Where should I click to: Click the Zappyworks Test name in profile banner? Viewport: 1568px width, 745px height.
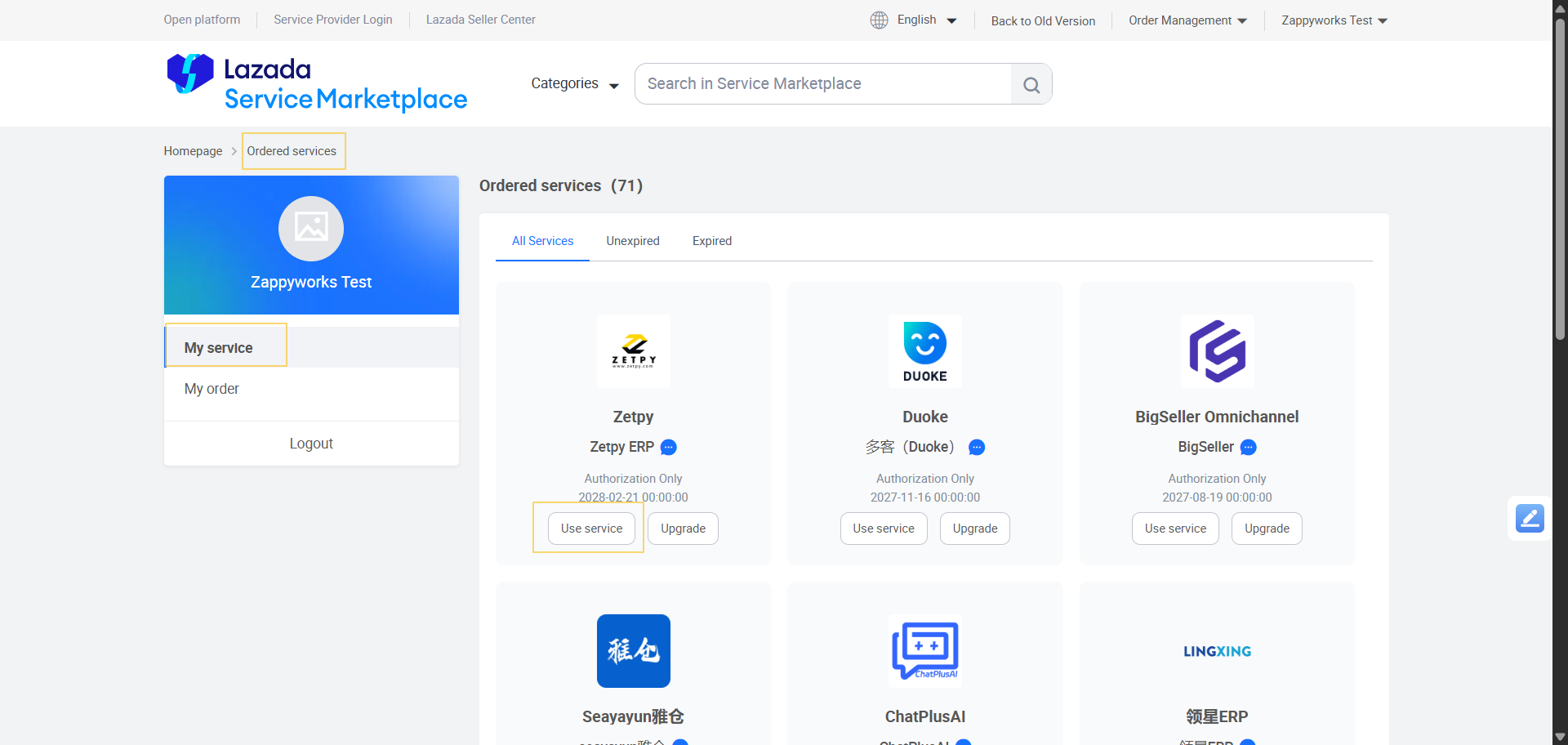(311, 282)
